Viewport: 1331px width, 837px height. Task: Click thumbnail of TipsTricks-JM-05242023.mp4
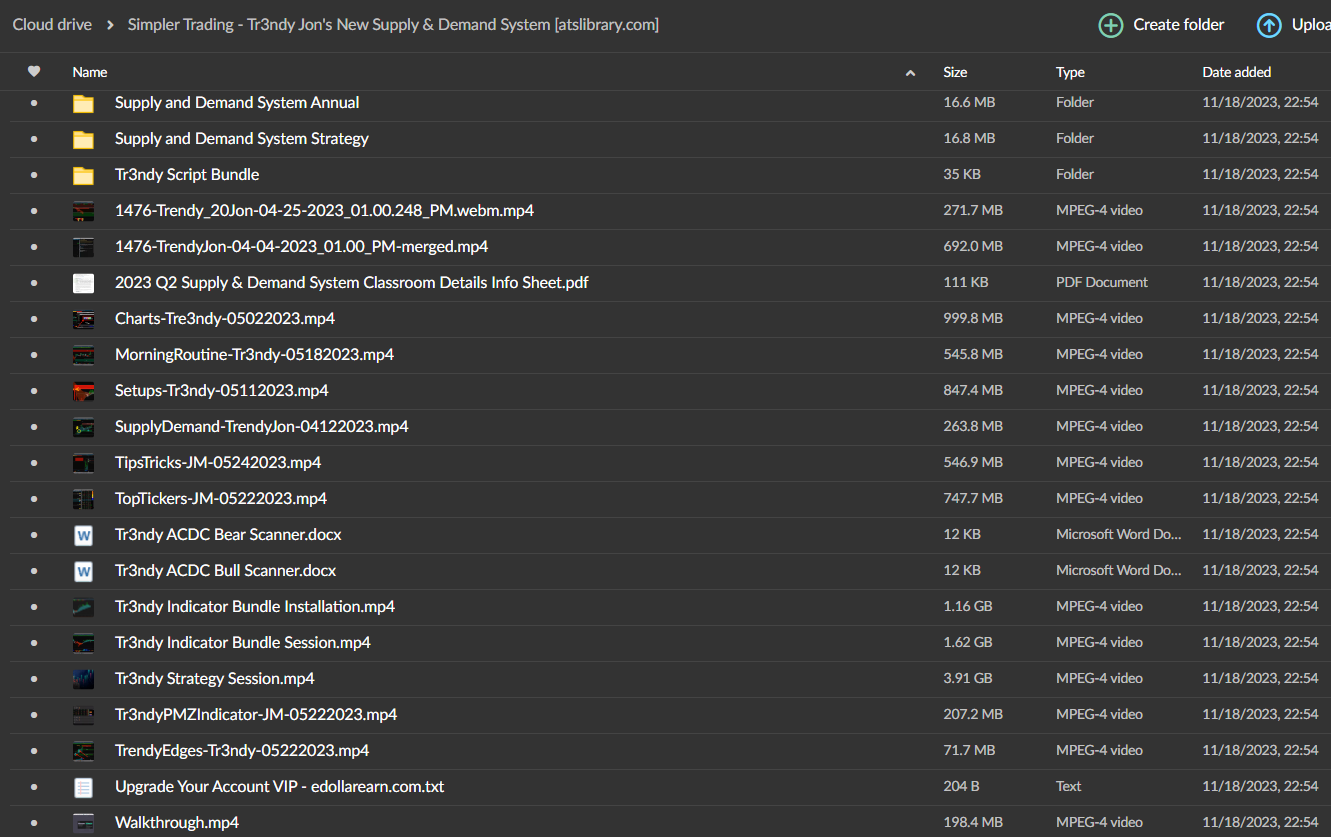pyautogui.click(x=83, y=463)
